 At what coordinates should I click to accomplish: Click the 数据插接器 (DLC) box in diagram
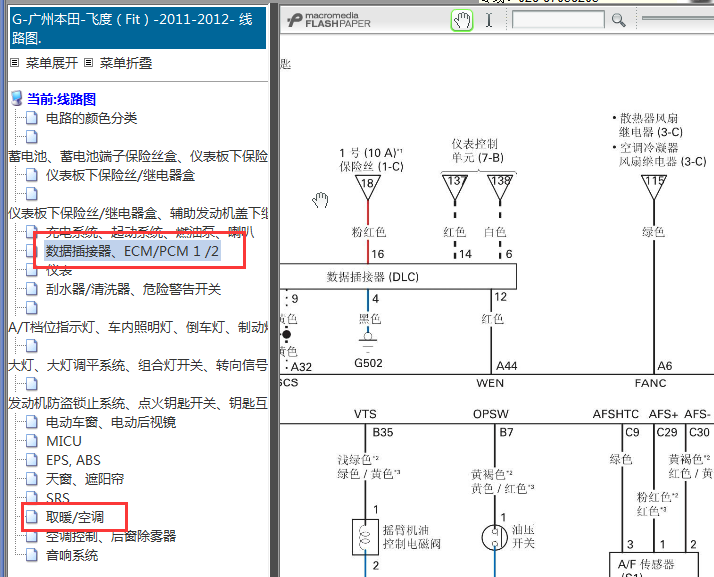tap(398, 276)
